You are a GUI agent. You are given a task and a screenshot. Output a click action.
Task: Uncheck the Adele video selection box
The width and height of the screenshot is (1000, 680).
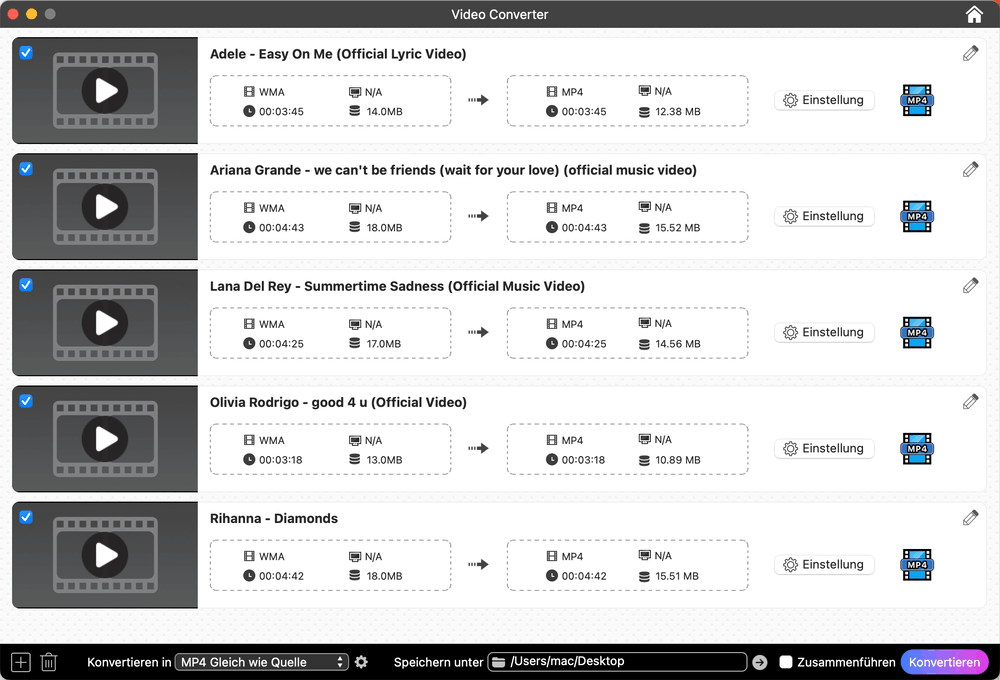coord(25,53)
